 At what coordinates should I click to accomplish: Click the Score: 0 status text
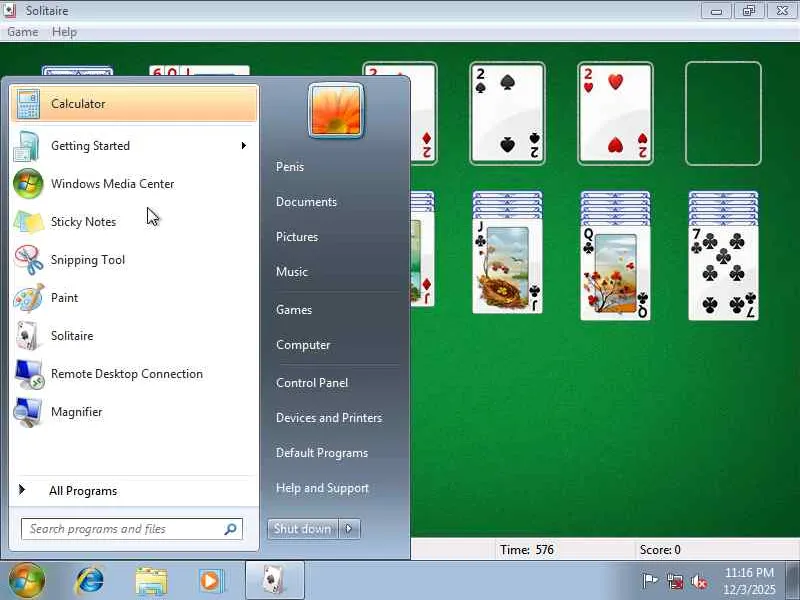point(660,550)
